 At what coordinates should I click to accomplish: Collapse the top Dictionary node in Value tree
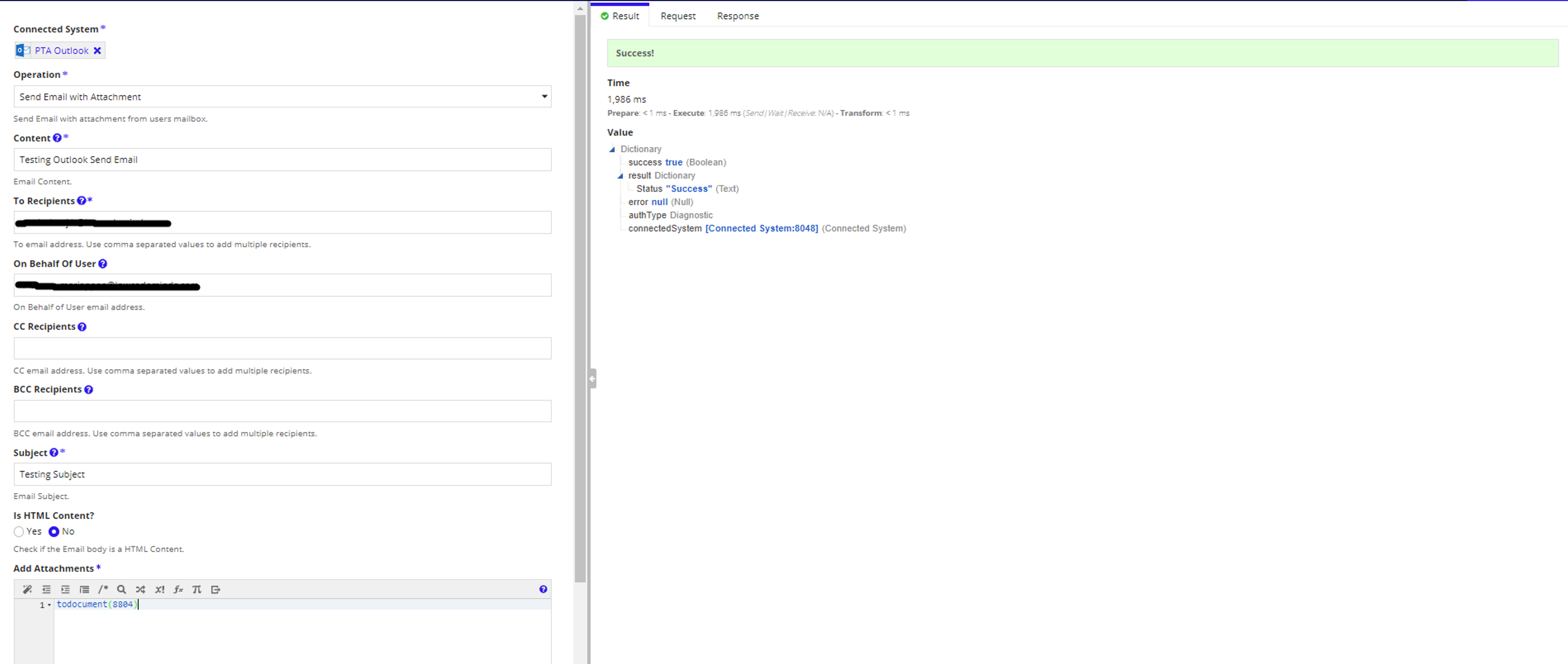point(612,149)
